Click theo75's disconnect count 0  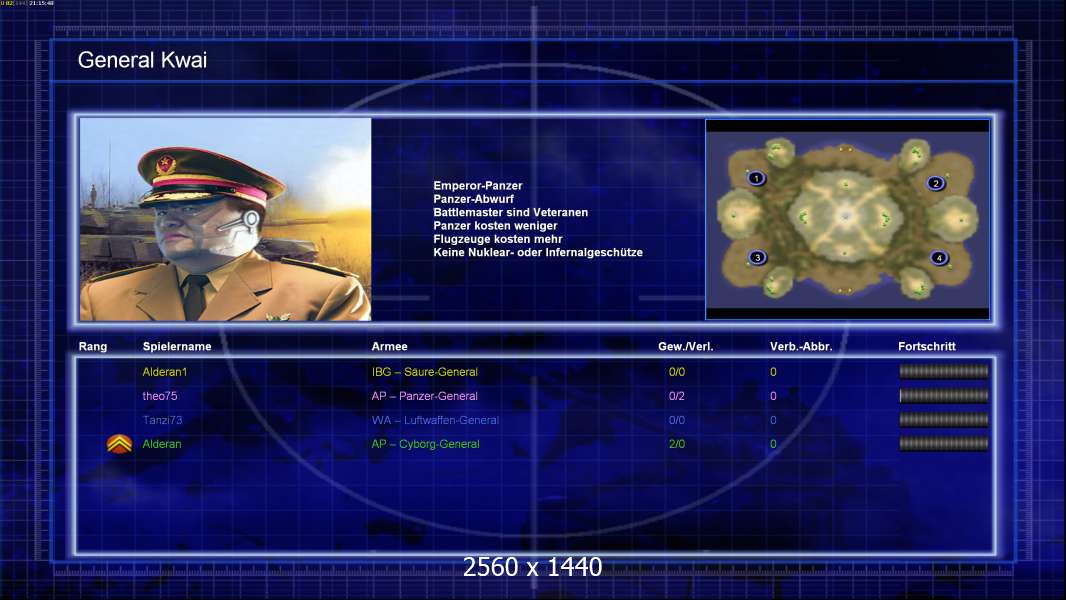point(773,396)
